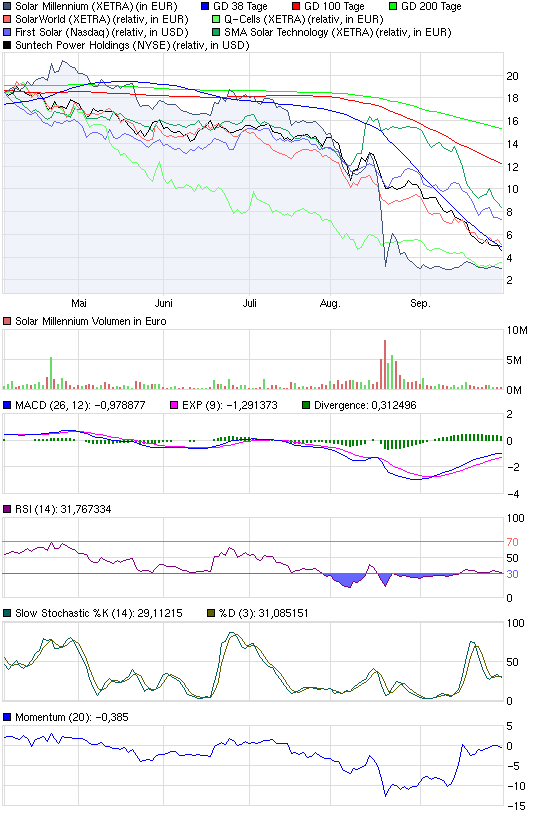Click the 'Sep.' month label on the axis

click(x=420, y=303)
